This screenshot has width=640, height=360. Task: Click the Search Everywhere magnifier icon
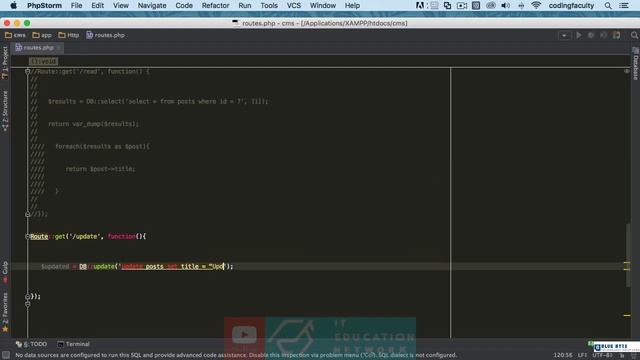tap(634, 36)
